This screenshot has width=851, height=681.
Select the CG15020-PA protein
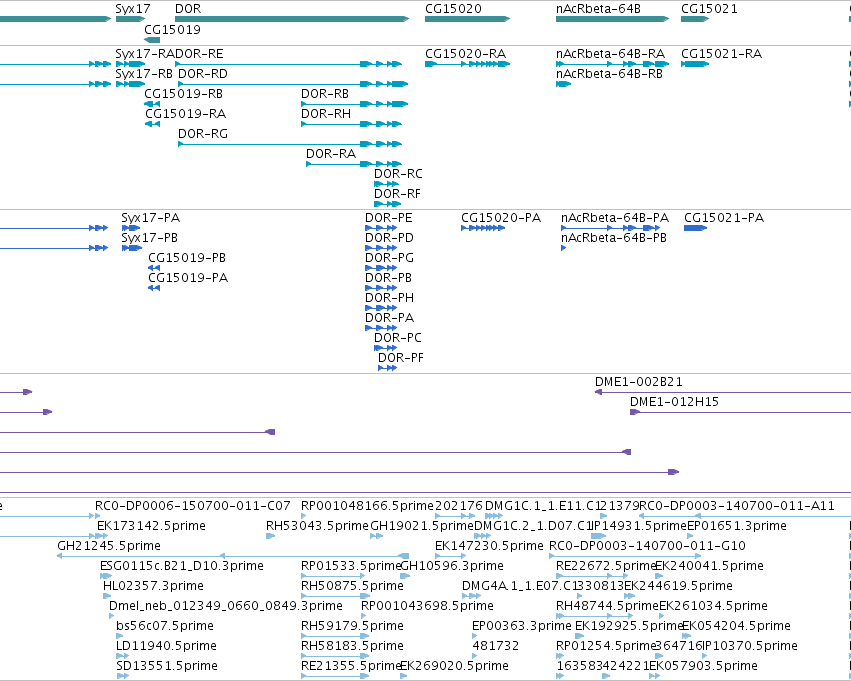pos(483,228)
